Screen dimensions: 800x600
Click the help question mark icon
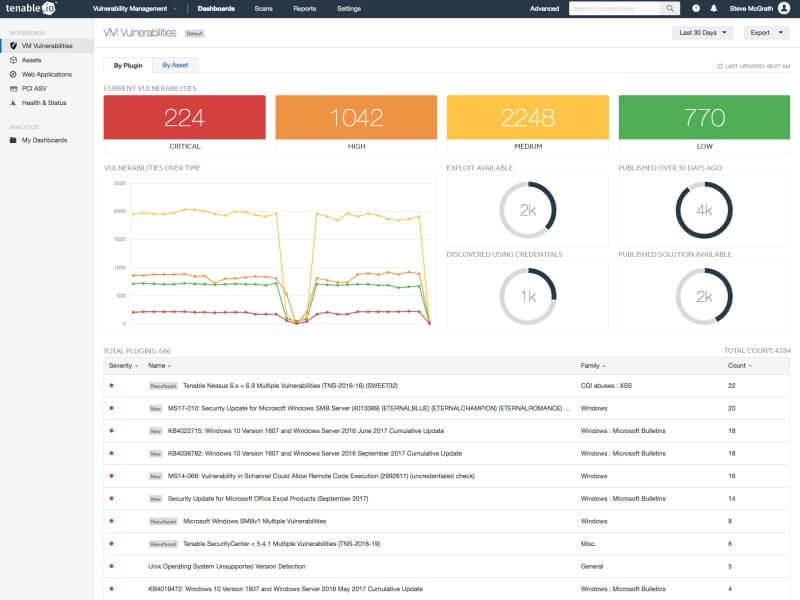pyautogui.click(x=696, y=8)
